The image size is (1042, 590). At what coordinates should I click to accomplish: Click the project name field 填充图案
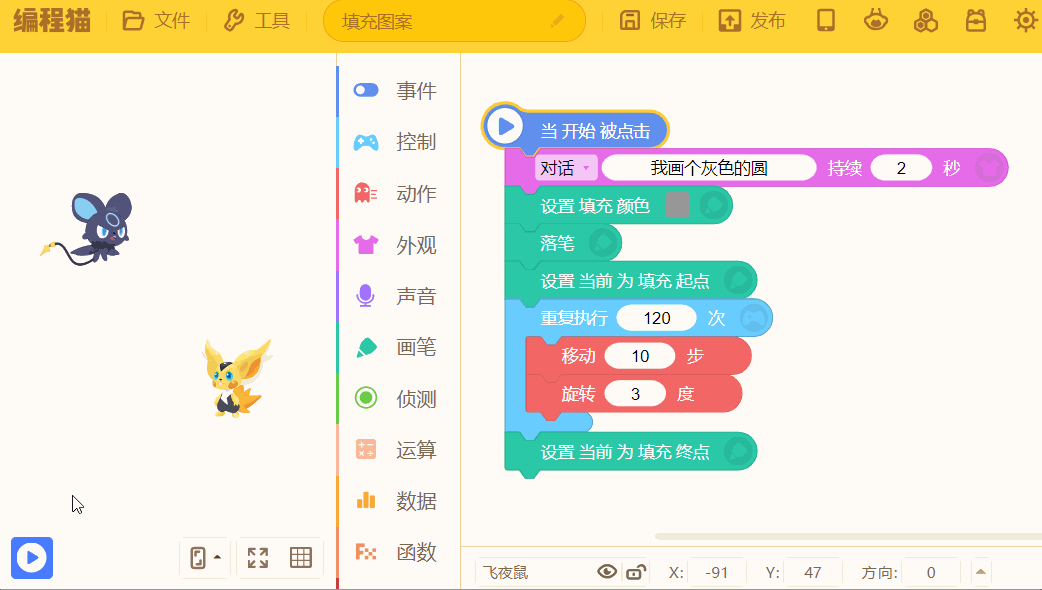click(454, 21)
